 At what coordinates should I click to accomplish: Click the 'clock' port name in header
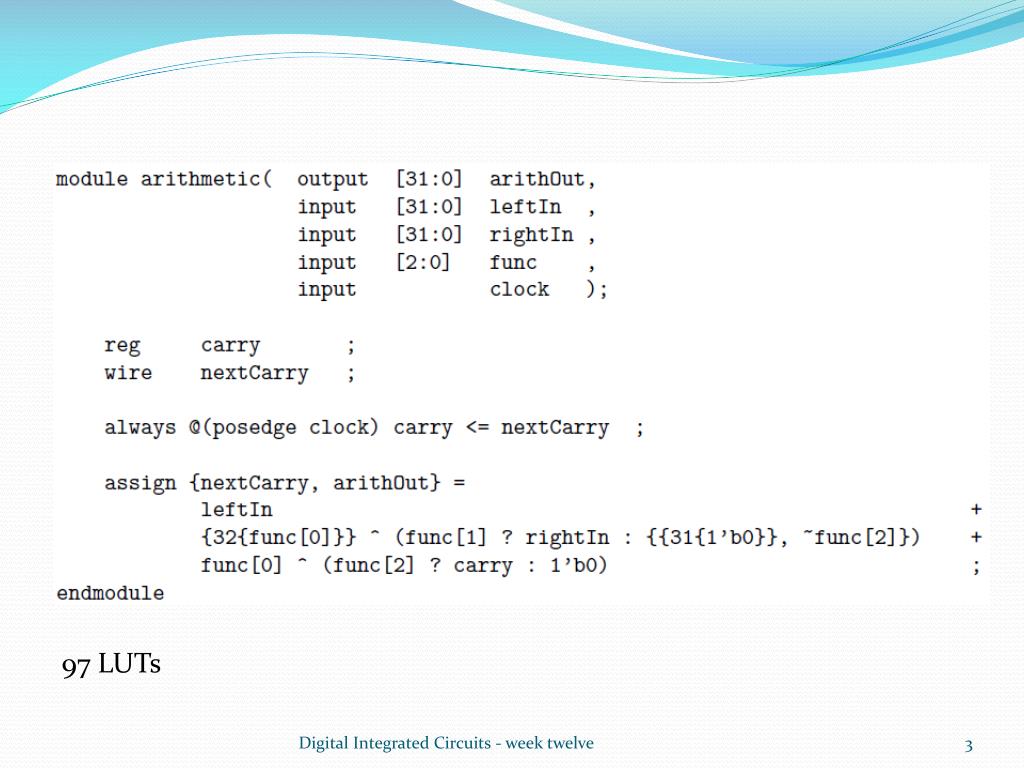pos(519,289)
